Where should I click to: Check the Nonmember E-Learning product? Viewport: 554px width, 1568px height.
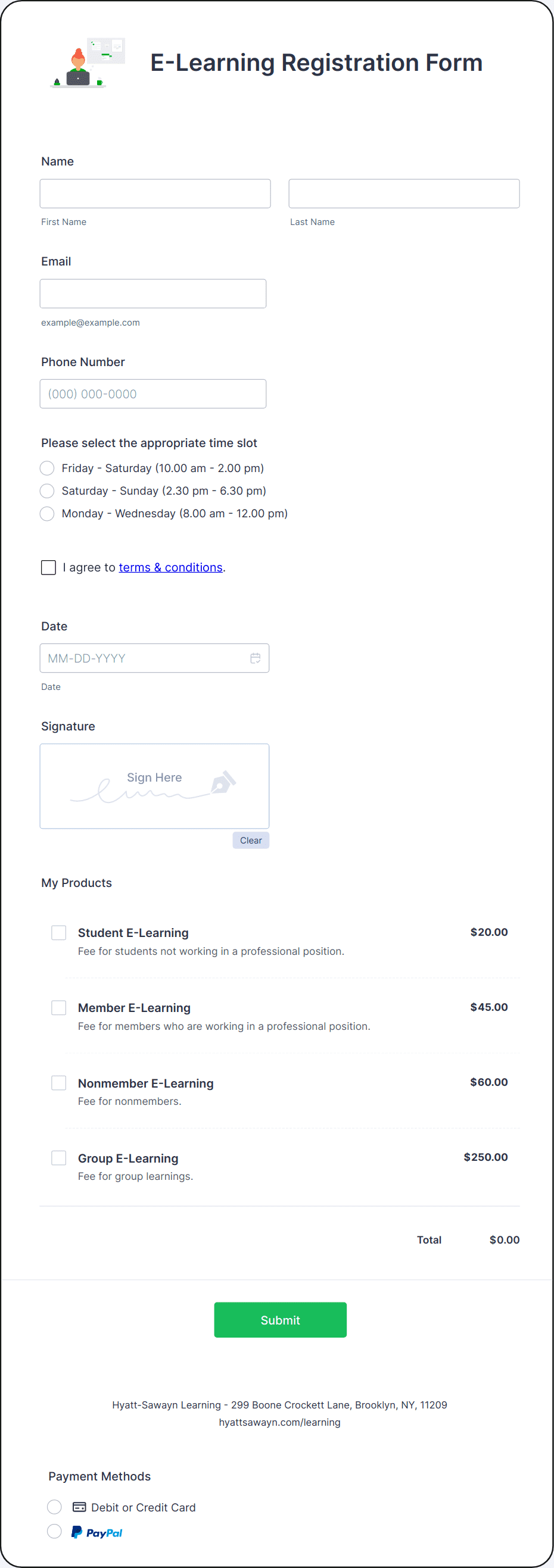point(58,1083)
